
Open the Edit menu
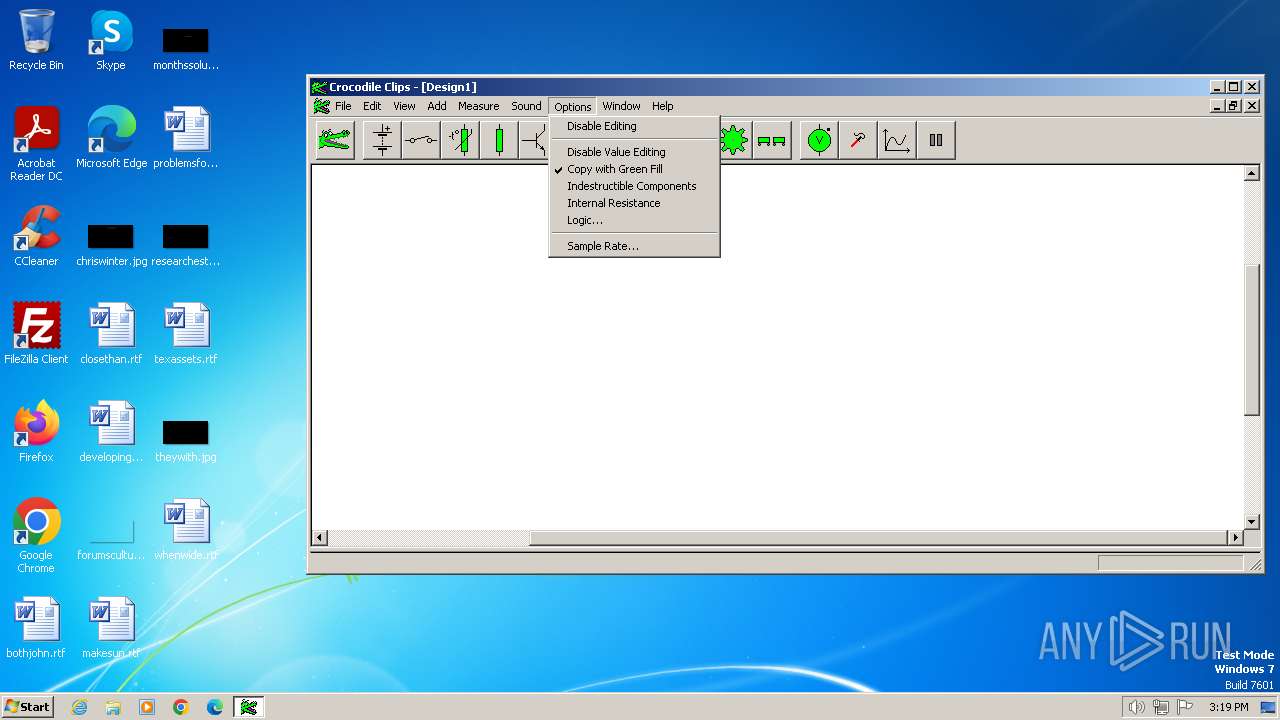tap(372, 106)
